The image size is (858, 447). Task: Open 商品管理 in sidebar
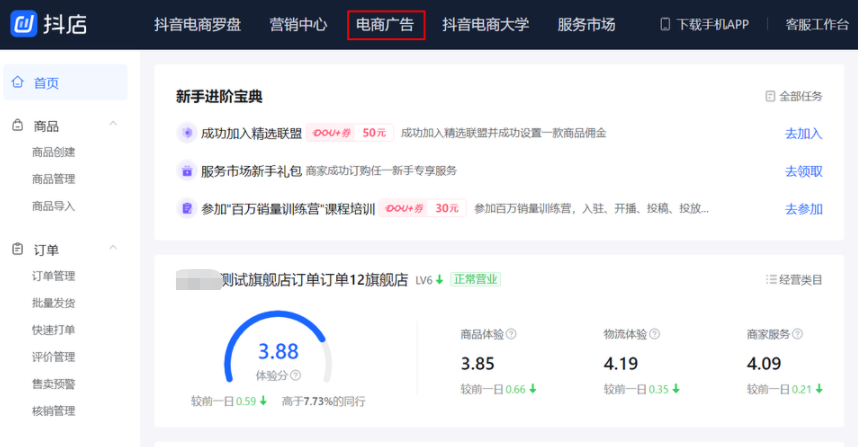coord(54,179)
